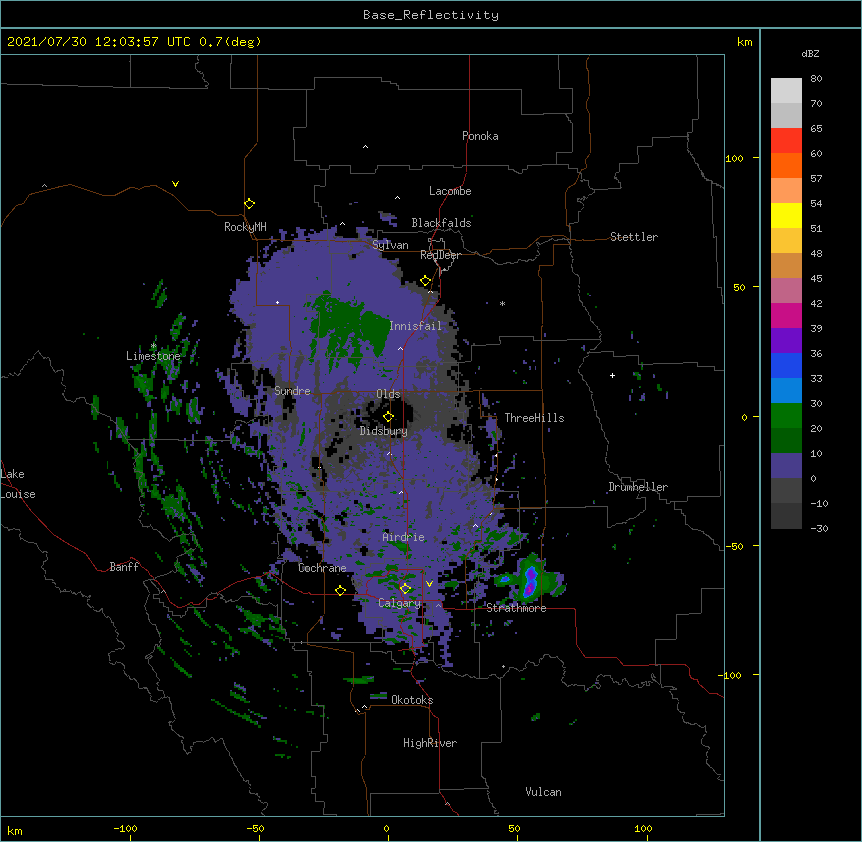Click the Vulcan city label
This screenshot has width=862, height=842.
pos(543,792)
